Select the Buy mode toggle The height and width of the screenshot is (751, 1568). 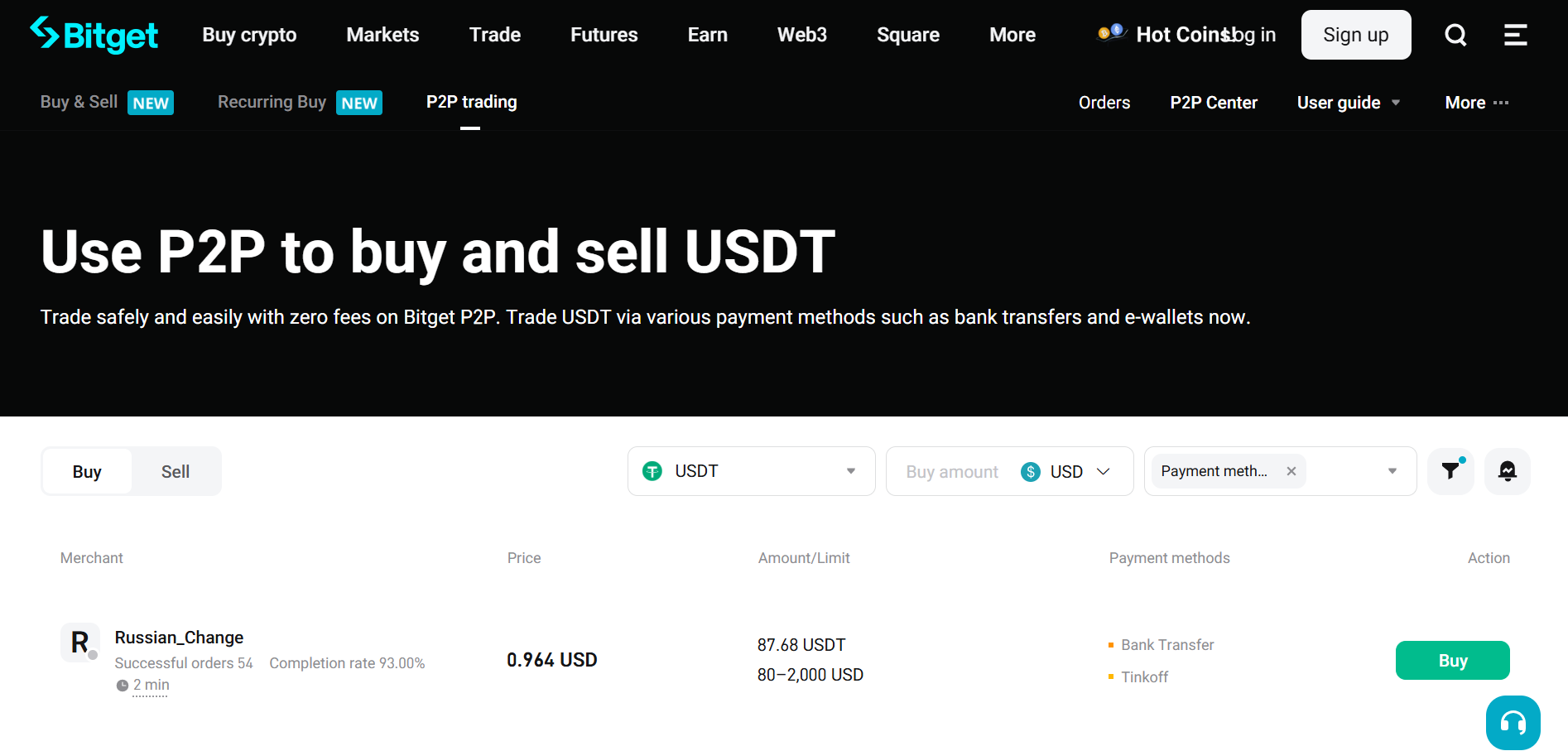(x=86, y=470)
